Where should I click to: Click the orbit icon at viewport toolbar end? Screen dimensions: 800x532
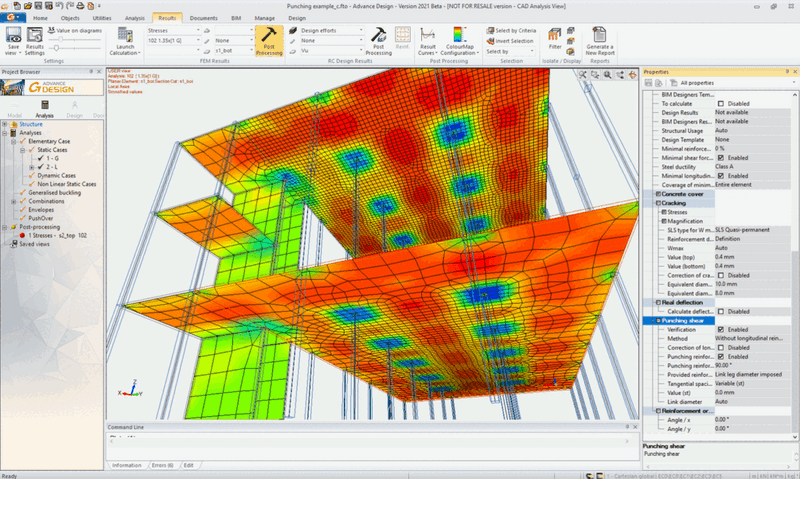633,75
